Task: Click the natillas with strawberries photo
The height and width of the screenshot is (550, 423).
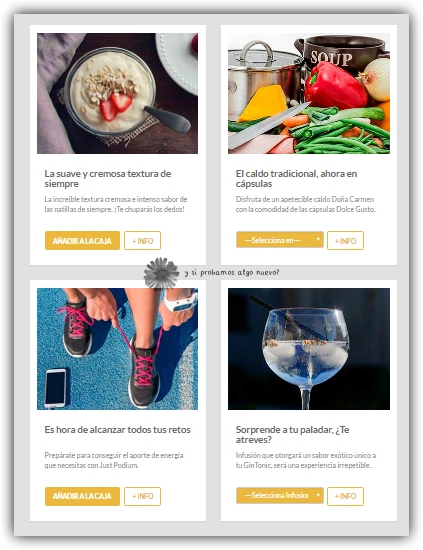Action: 118,93
